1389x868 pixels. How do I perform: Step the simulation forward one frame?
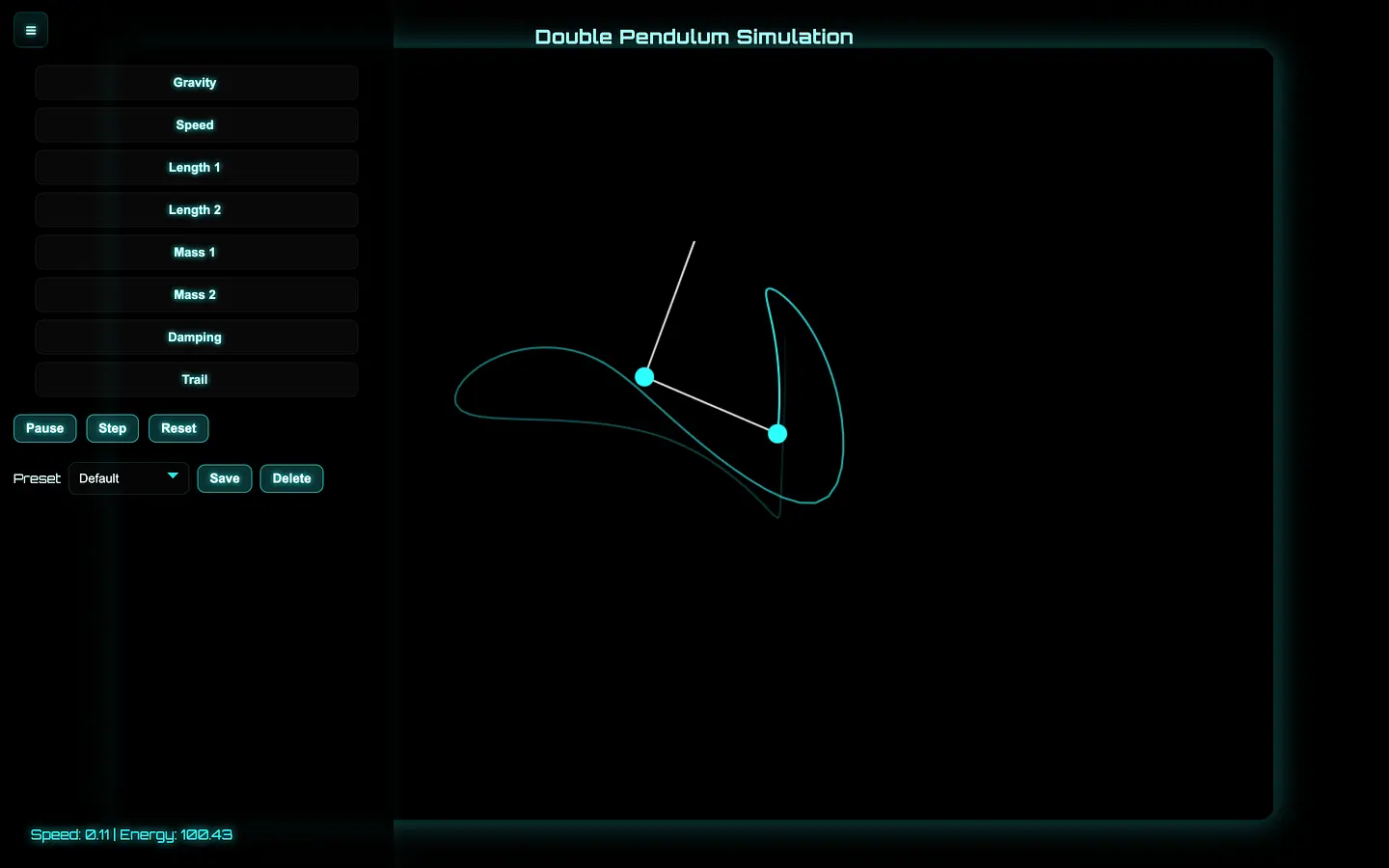click(112, 428)
